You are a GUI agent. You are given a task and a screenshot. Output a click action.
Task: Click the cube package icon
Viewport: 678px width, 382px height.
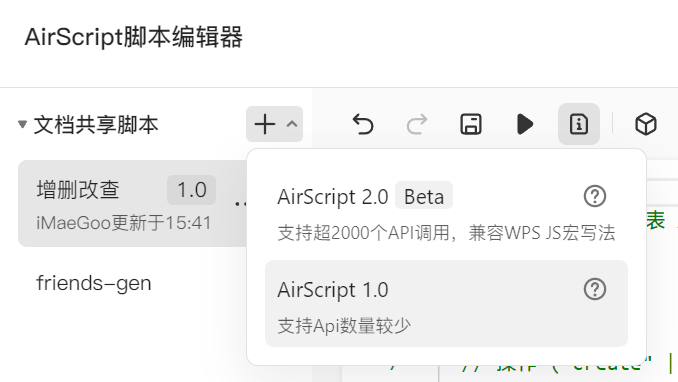(x=646, y=125)
